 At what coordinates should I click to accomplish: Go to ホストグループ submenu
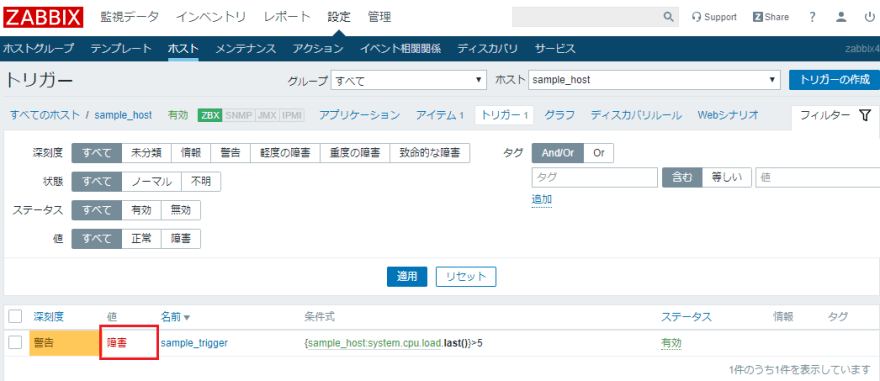(38, 49)
